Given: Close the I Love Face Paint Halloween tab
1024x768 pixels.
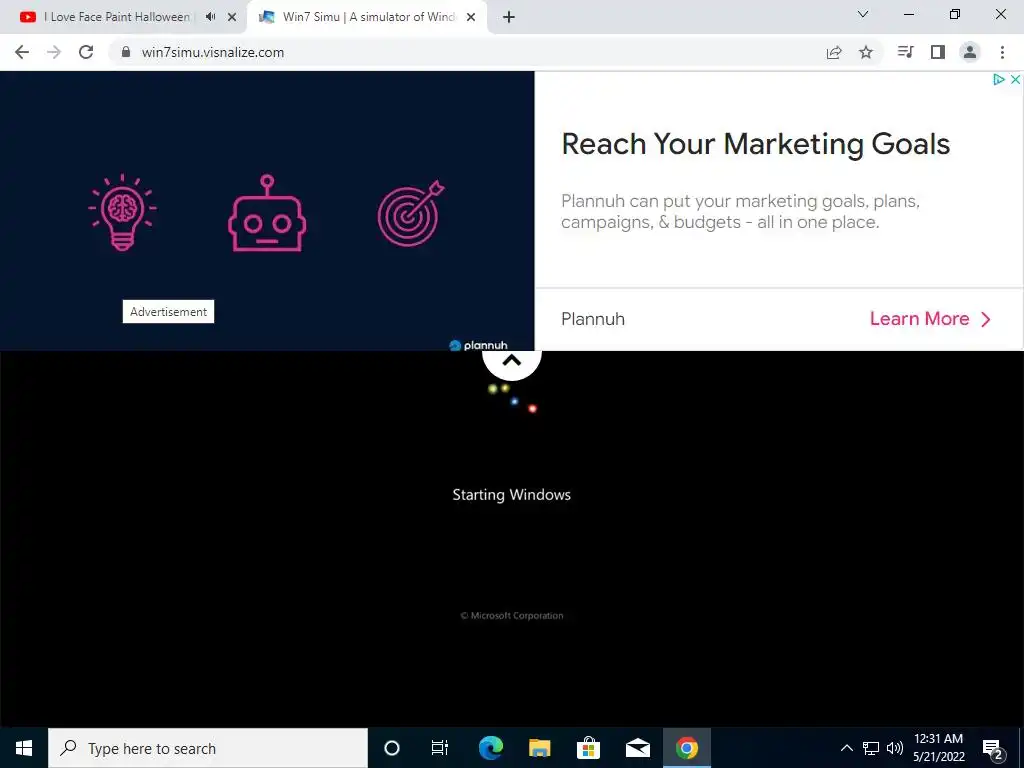Looking at the screenshot, I should 232,17.
